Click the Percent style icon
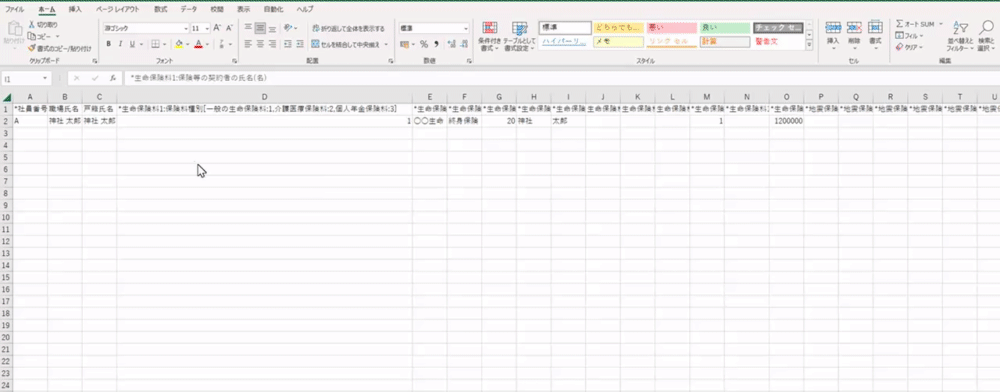The image size is (1000, 392). pyautogui.click(x=423, y=44)
